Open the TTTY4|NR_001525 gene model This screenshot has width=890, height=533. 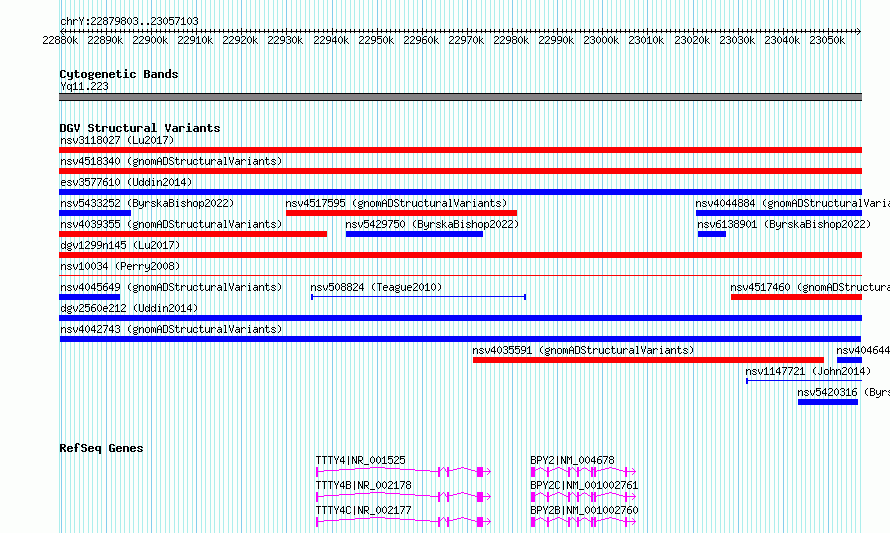click(x=403, y=472)
